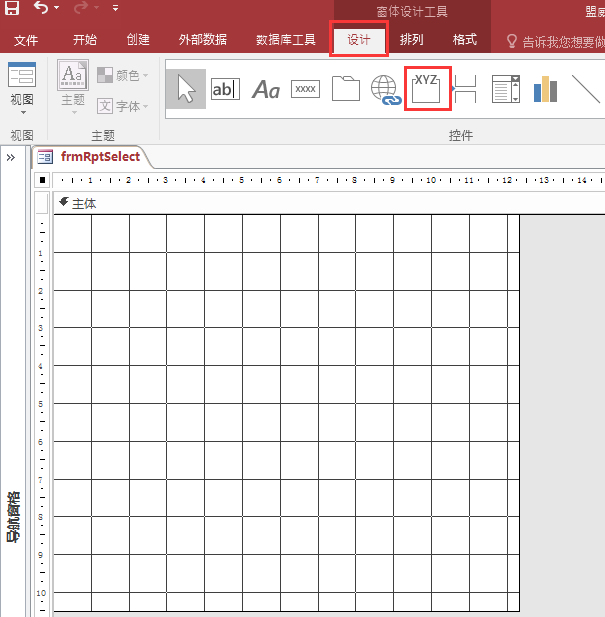605x617 pixels.
Task: Switch to the 创建 ribbon tab
Action: point(138,40)
